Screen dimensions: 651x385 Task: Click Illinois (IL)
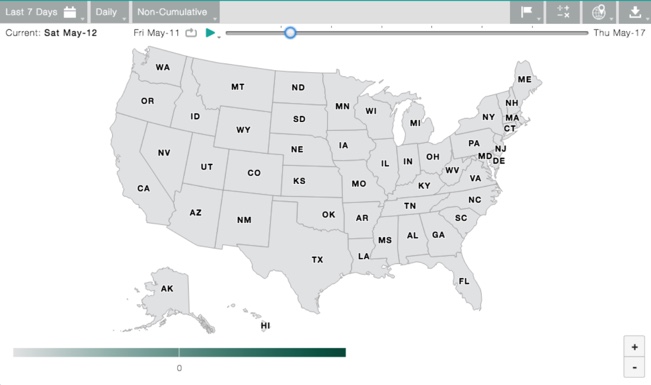[x=385, y=163]
